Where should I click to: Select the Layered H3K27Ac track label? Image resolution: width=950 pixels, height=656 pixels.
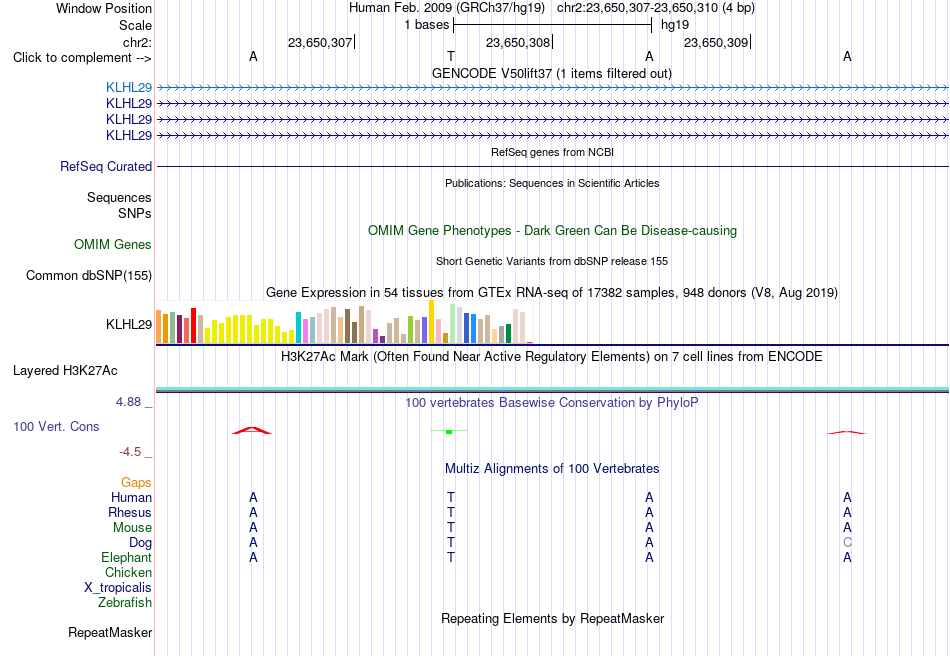click(x=65, y=371)
